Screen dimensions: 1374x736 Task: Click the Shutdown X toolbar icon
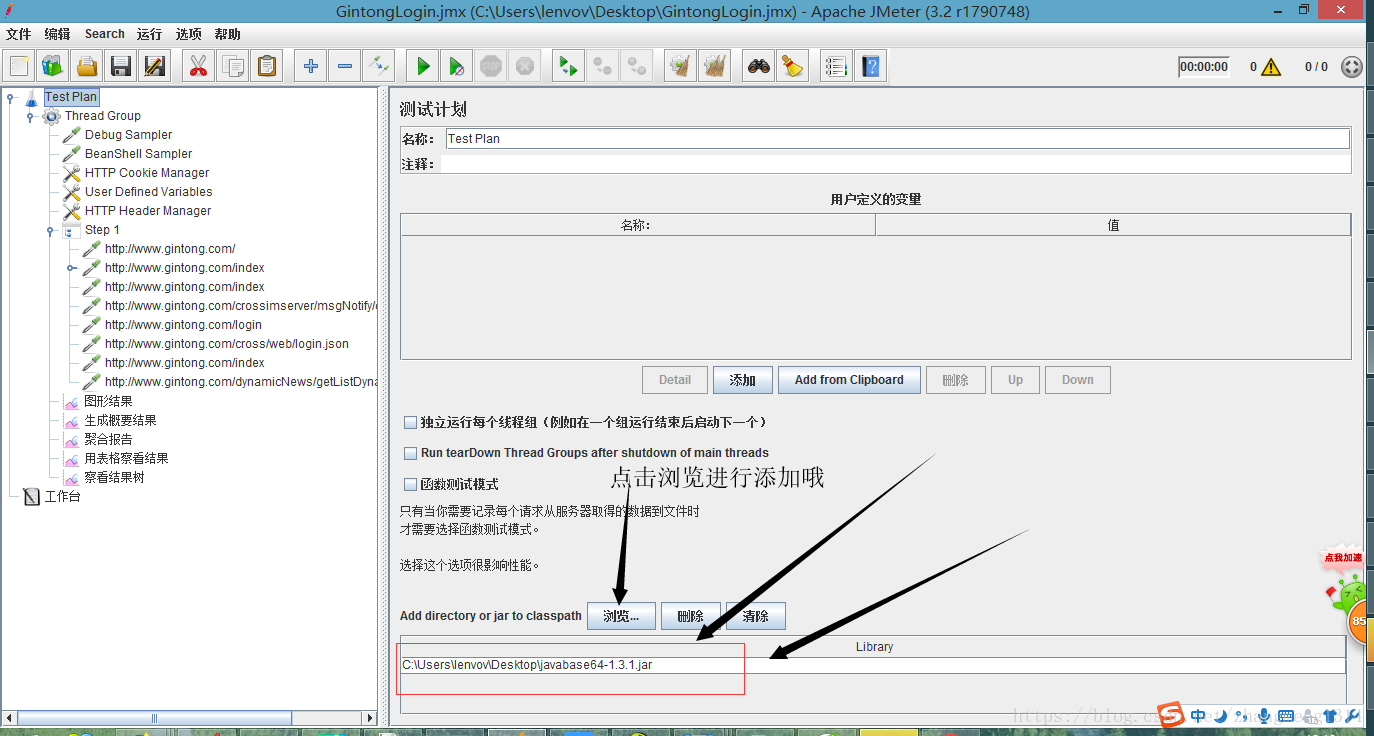[524, 67]
